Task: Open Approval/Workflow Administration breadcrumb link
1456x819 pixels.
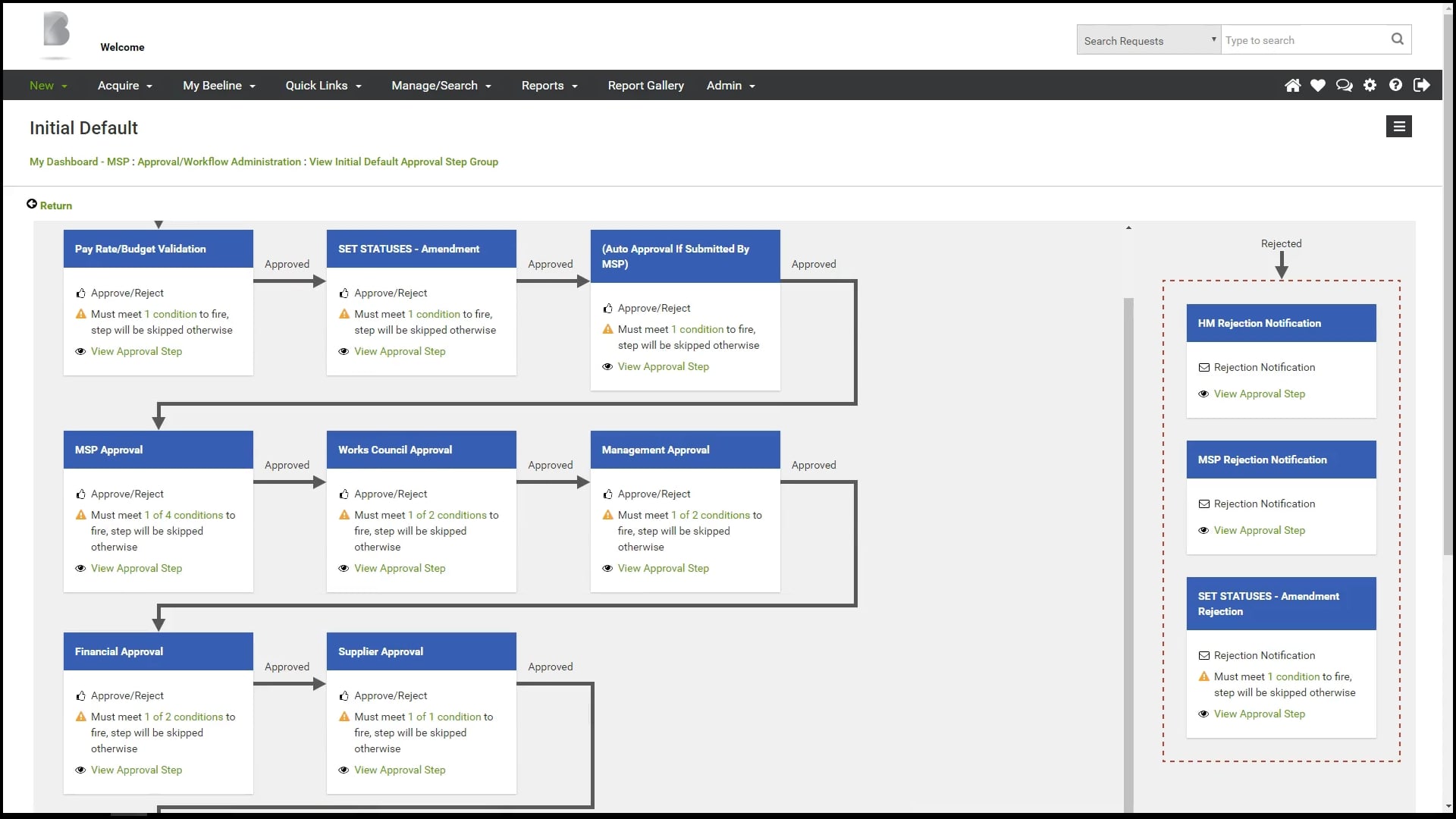Action: click(218, 162)
